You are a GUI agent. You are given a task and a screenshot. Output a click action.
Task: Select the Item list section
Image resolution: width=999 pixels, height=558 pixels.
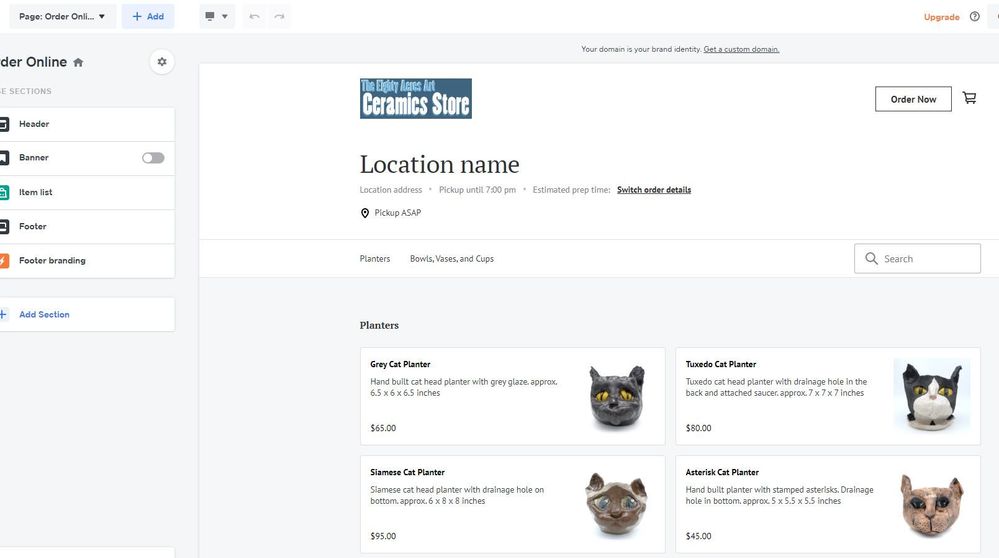point(36,192)
